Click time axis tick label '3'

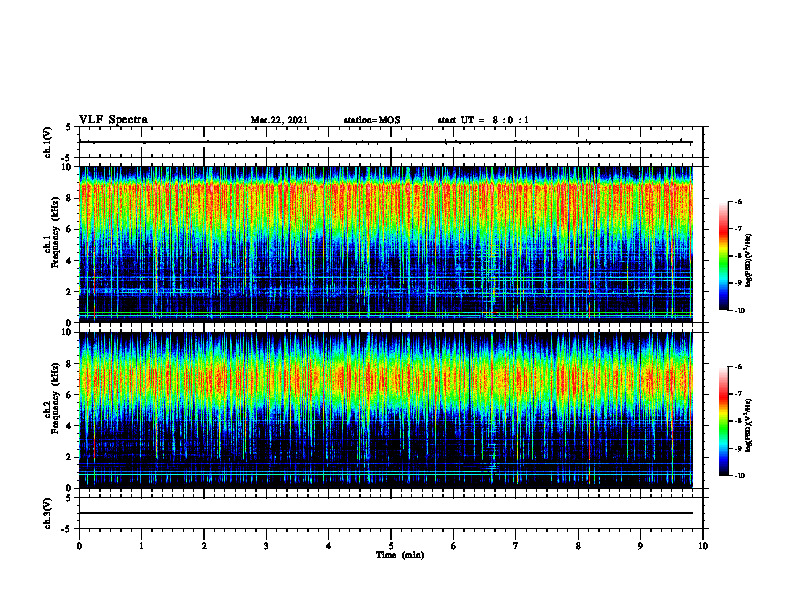tap(266, 546)
